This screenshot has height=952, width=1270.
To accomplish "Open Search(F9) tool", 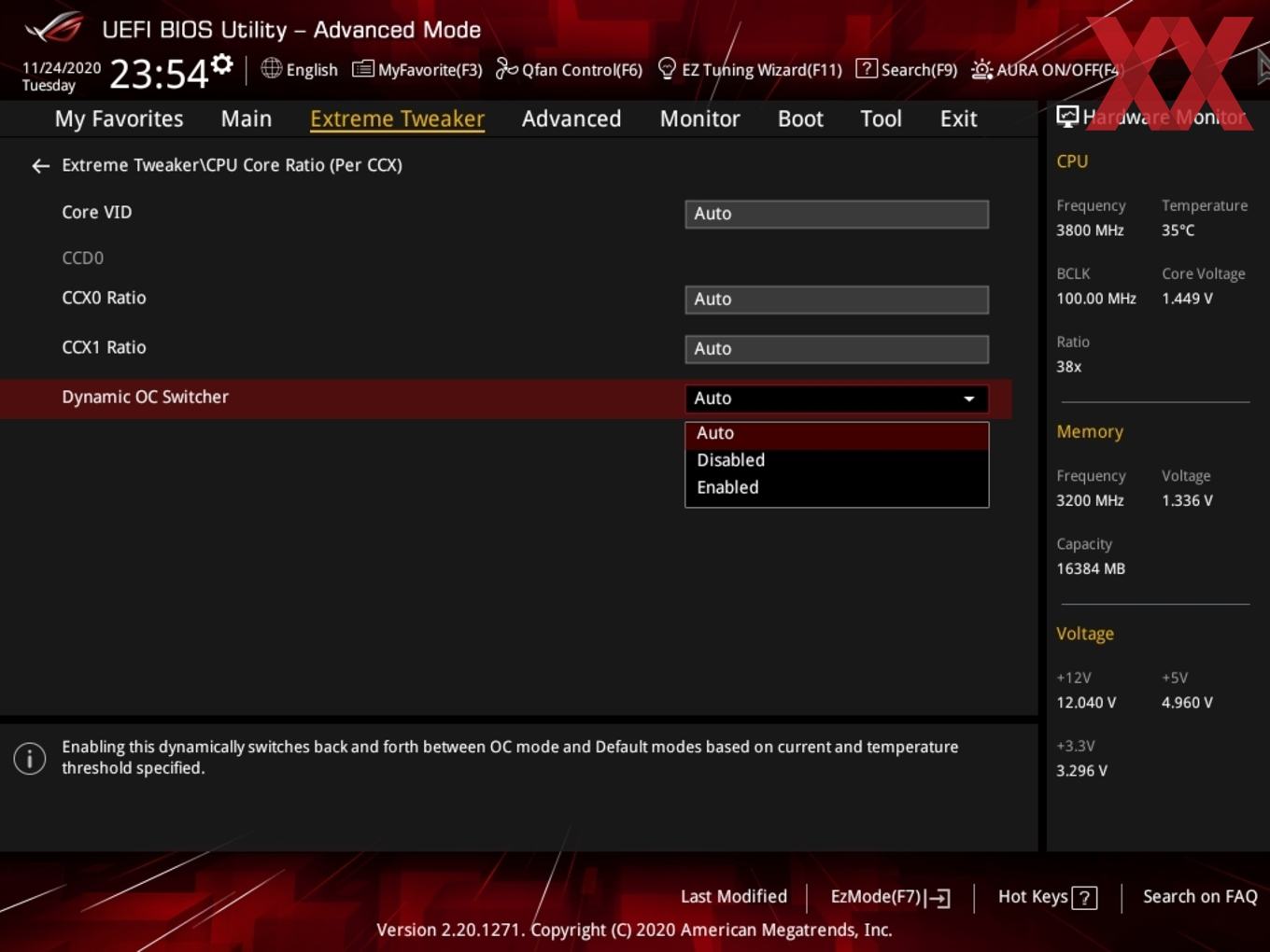I will point(907,69).
